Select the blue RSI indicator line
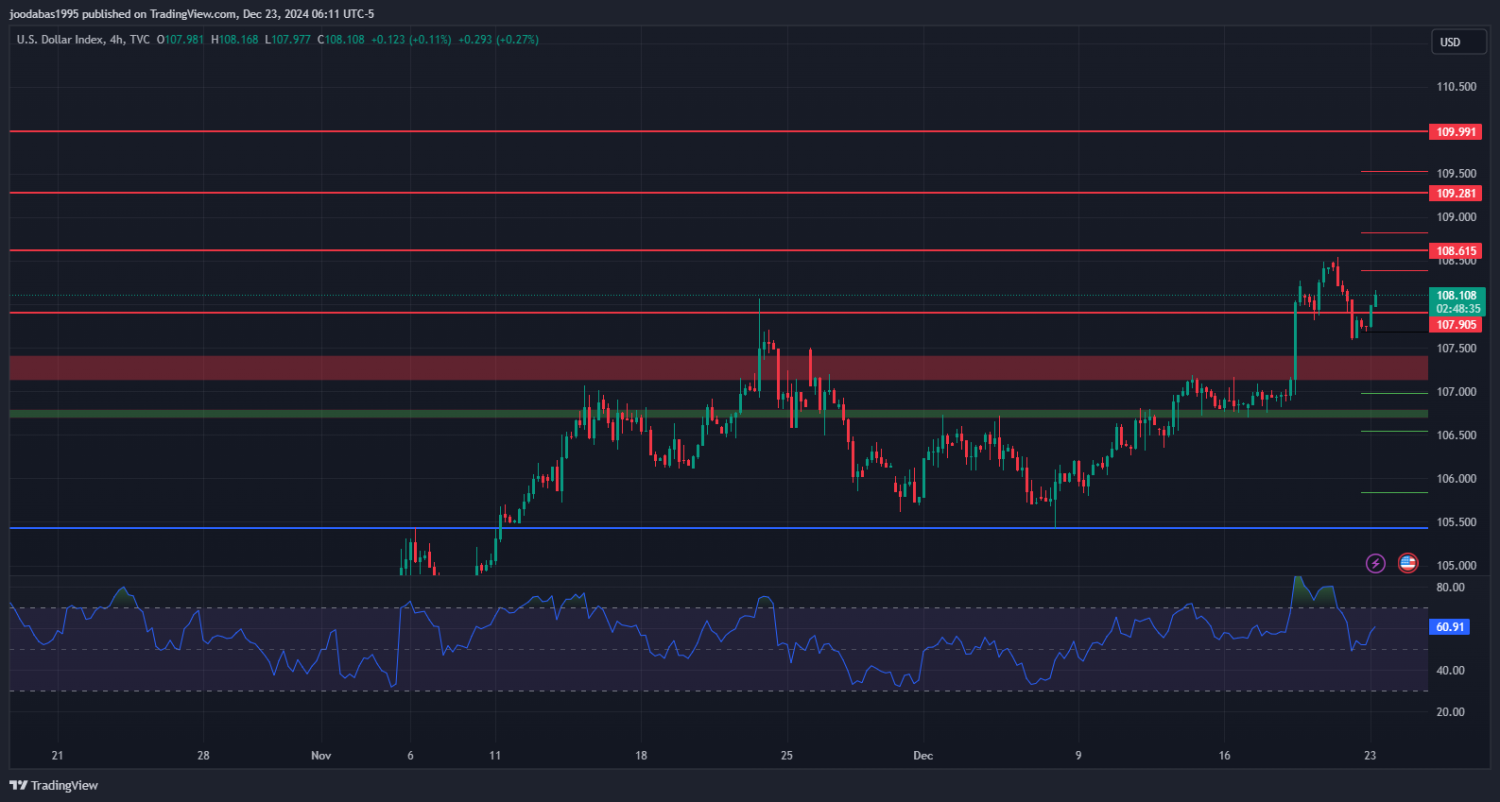This screenshot has width=1500, height=802. pos(692,632)
